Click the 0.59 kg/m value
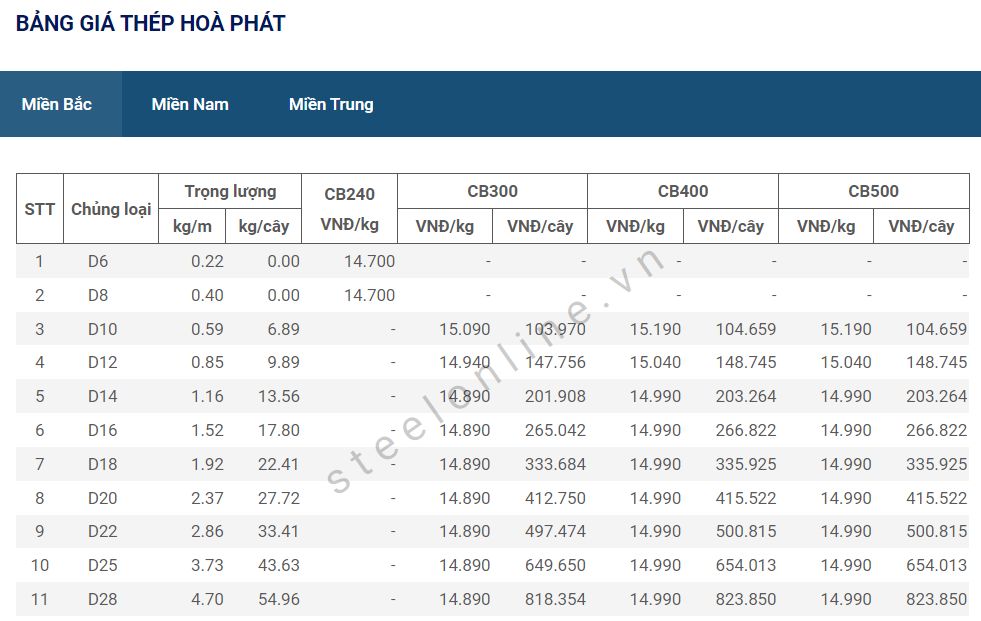 pos(207,329)
